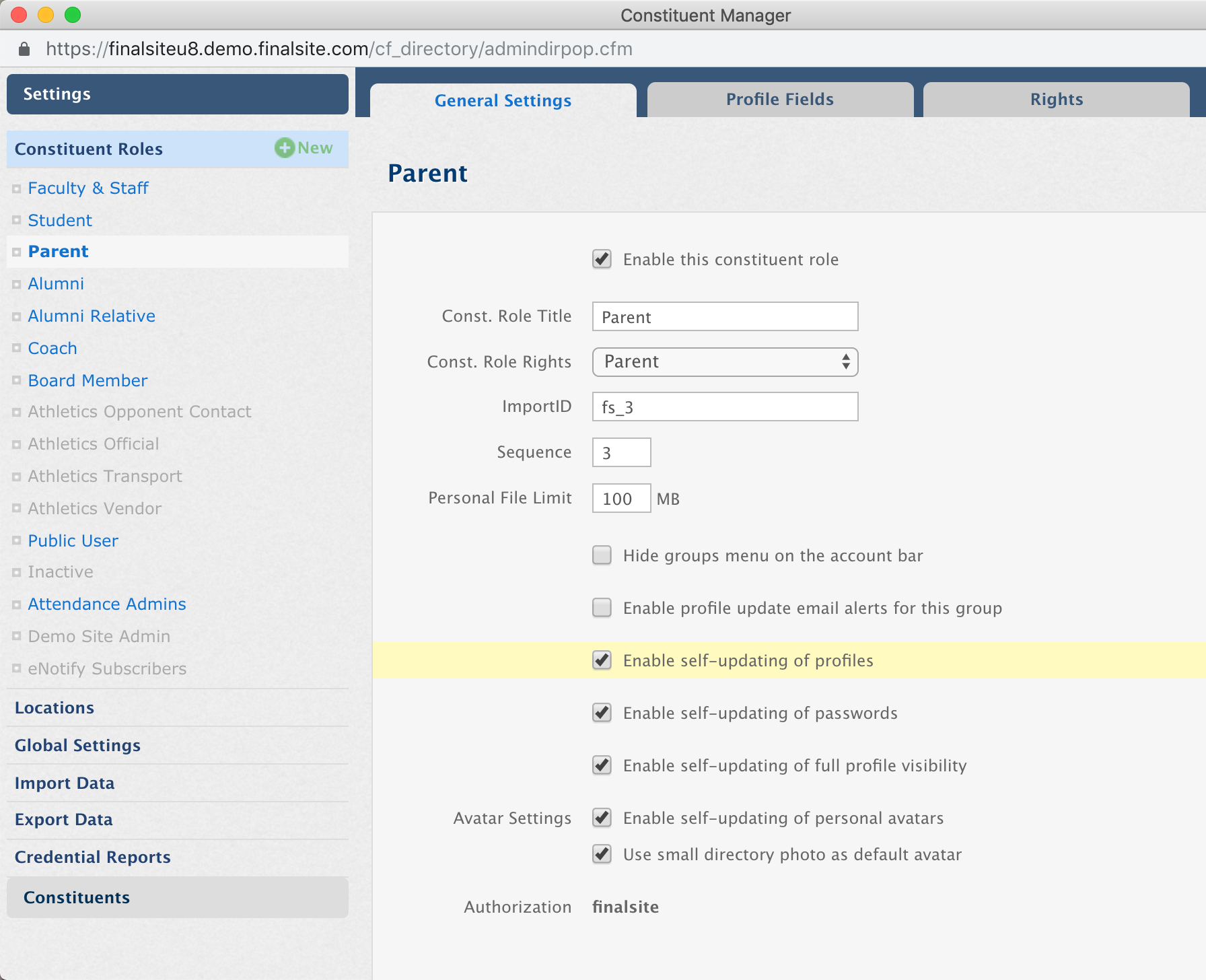Click the green plus New role icon
The height and width of the screenshot is (980, 1206).
tap(285, 148)
